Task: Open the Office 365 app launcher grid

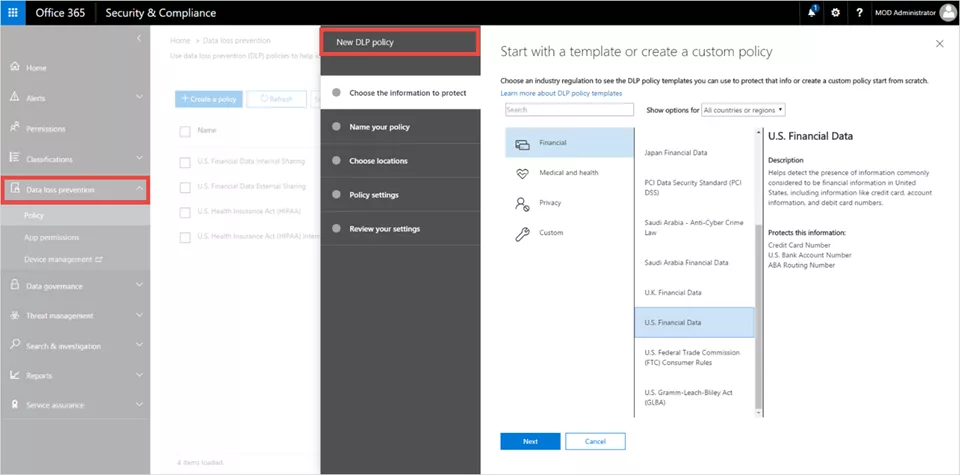Action: (x=13, y=13)
